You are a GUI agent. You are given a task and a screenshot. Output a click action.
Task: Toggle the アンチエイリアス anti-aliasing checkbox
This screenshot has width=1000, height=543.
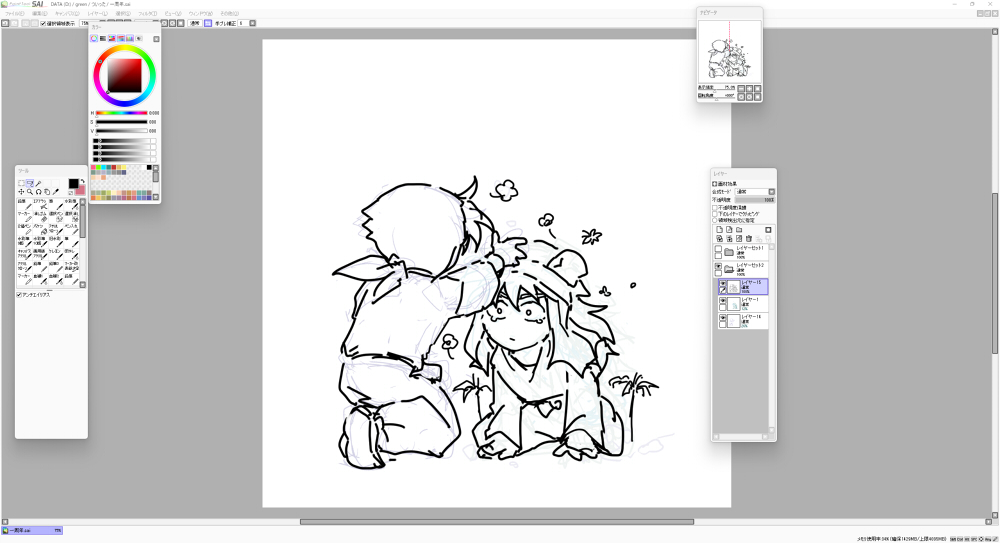[19, 295]
